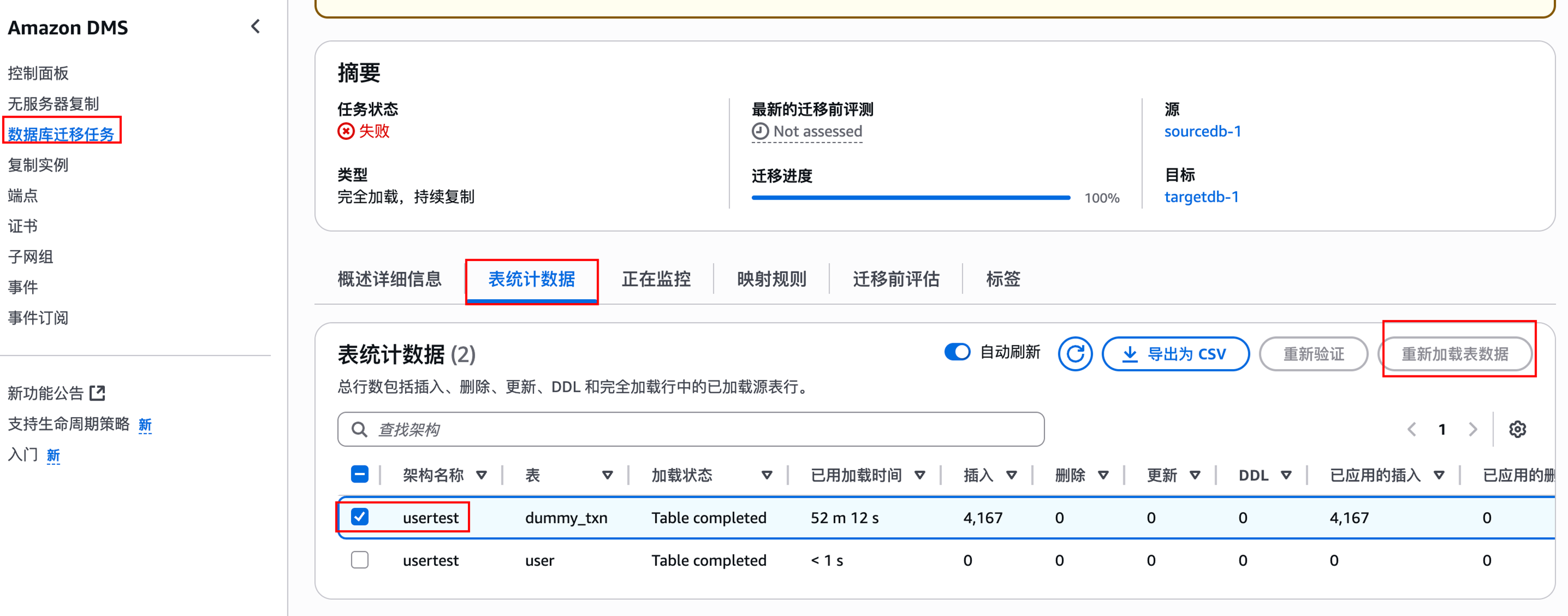Viewport: 1568px width, 616px height.
Task: Open table settings gear icon
Action: pos(1517,429)
